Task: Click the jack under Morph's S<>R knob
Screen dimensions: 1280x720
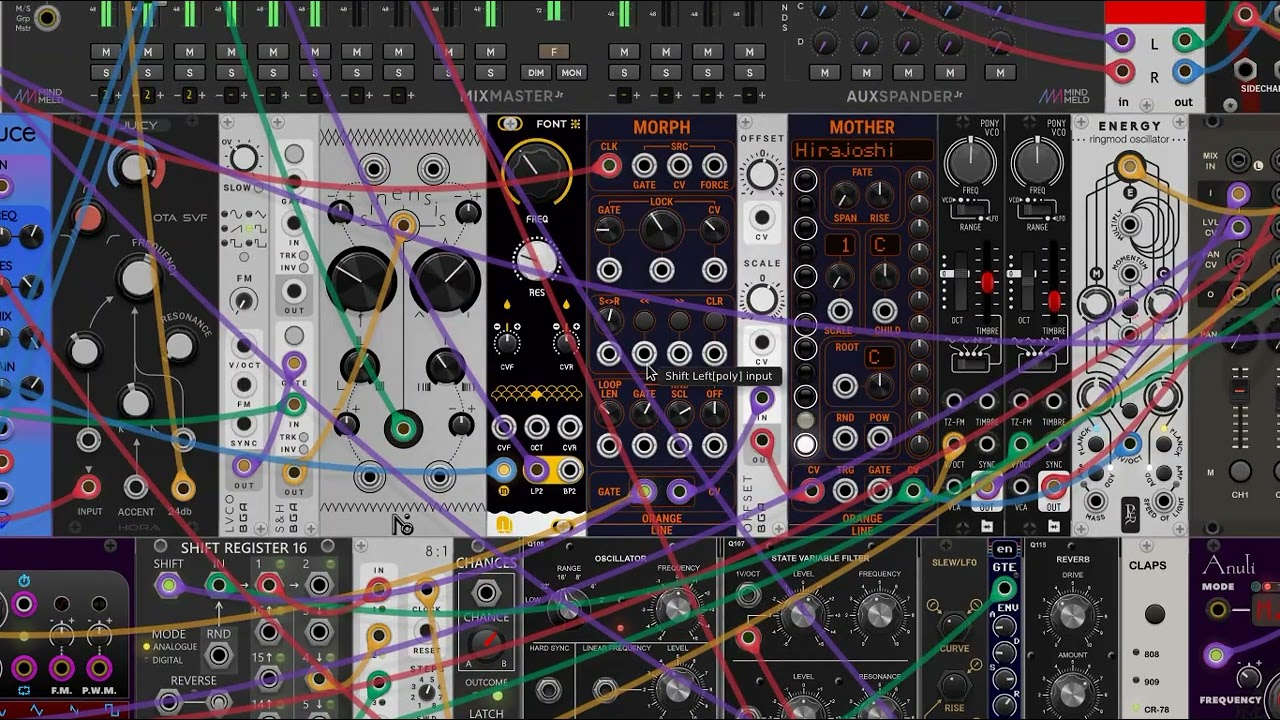Action: (608, 353)
